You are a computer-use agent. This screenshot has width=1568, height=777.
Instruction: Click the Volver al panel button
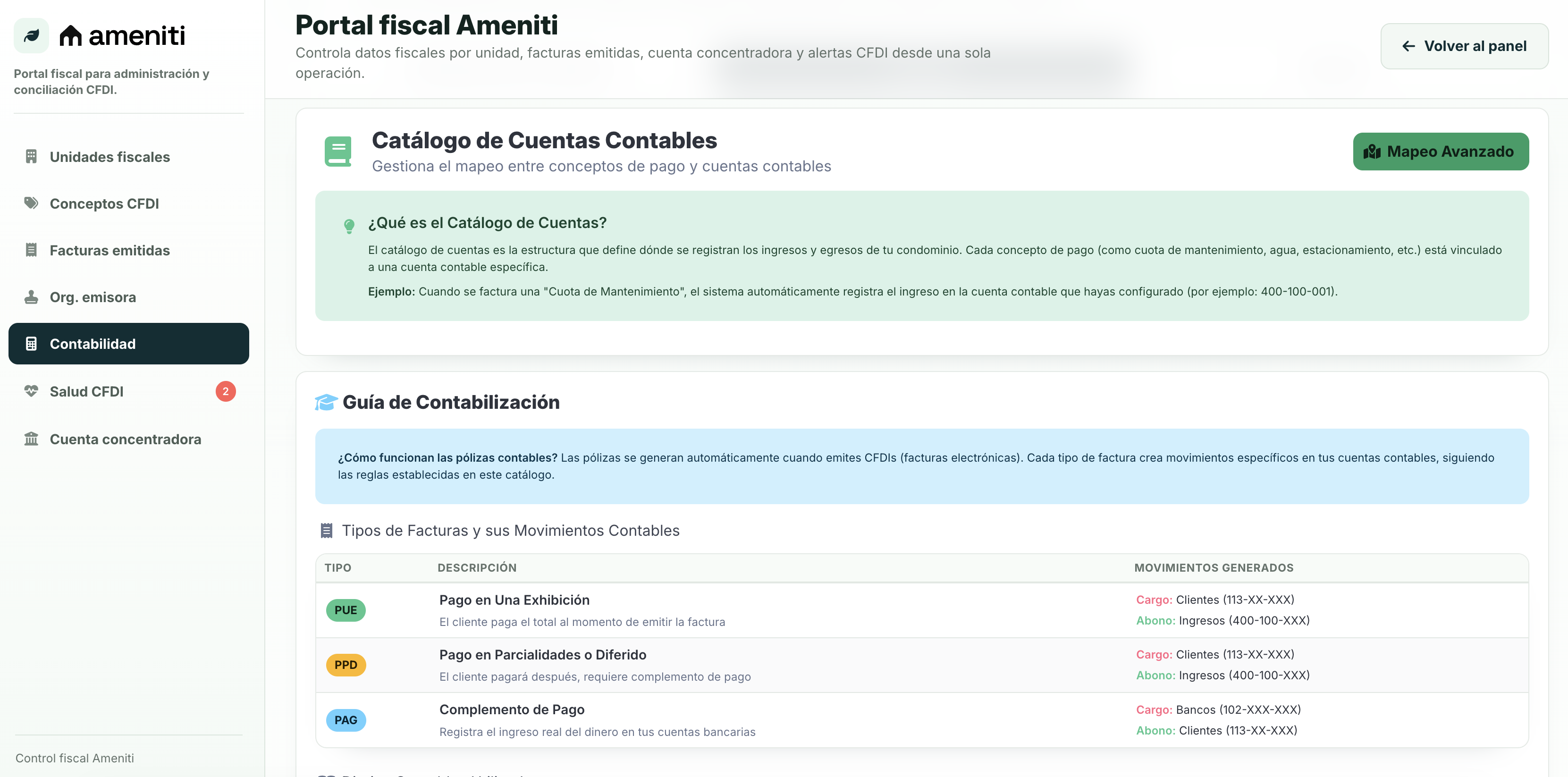point(1464,46)
